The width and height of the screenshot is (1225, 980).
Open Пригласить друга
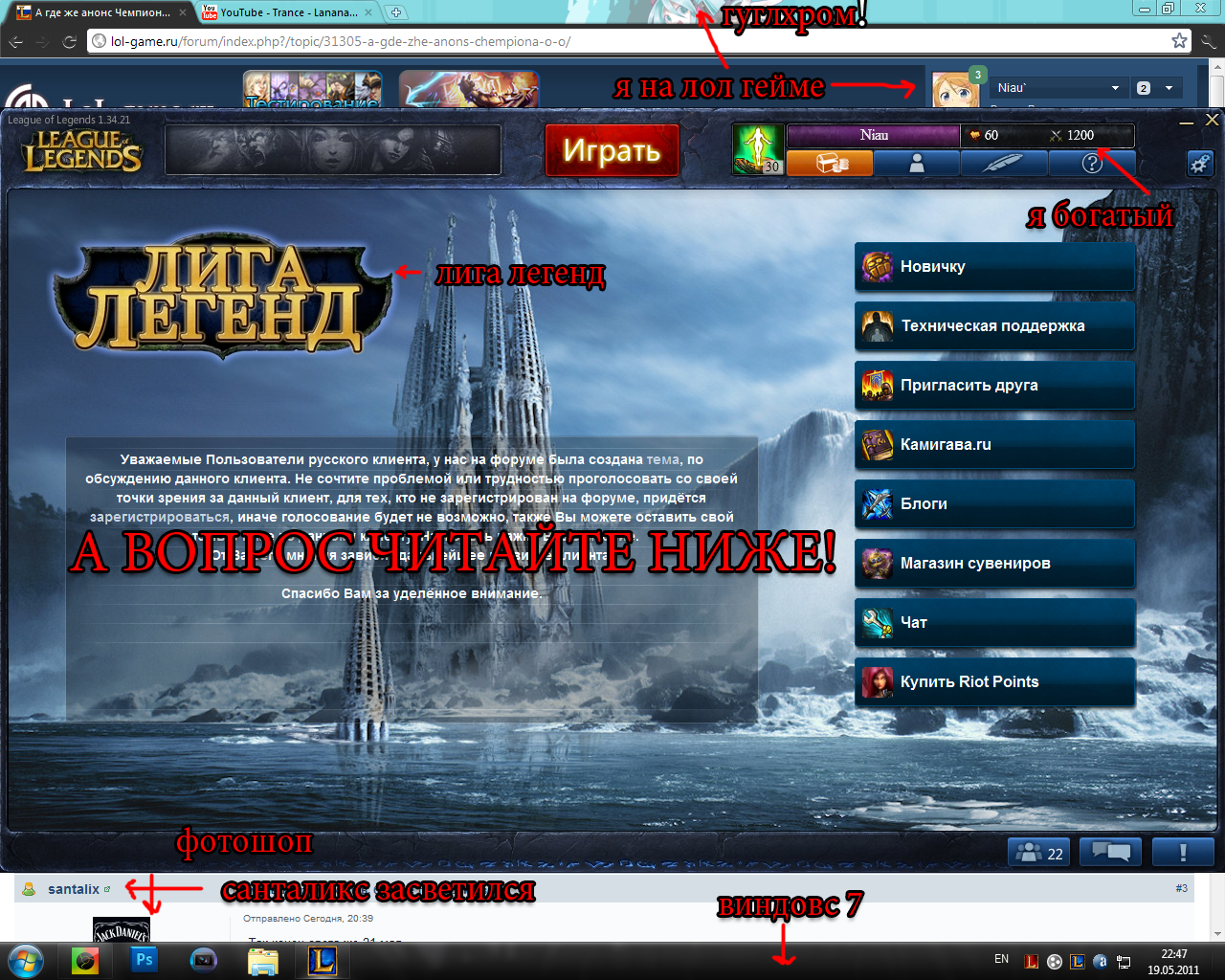(x=994, y=386)
